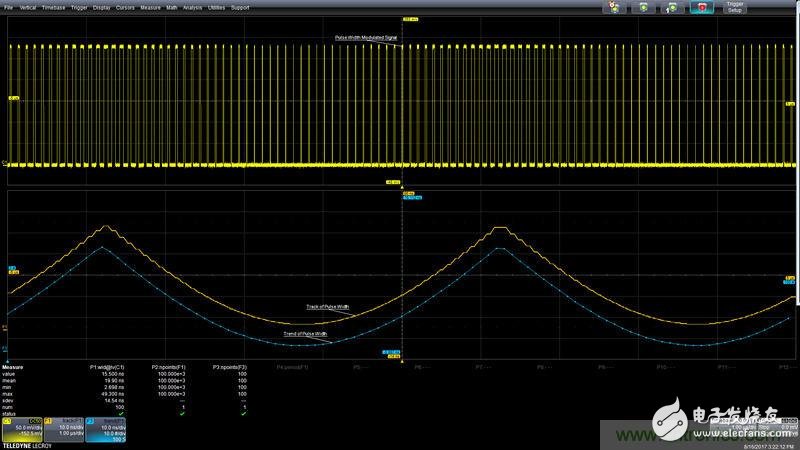
Task: Click the red trigger stop icon
Action: click(x=704, y=7)
